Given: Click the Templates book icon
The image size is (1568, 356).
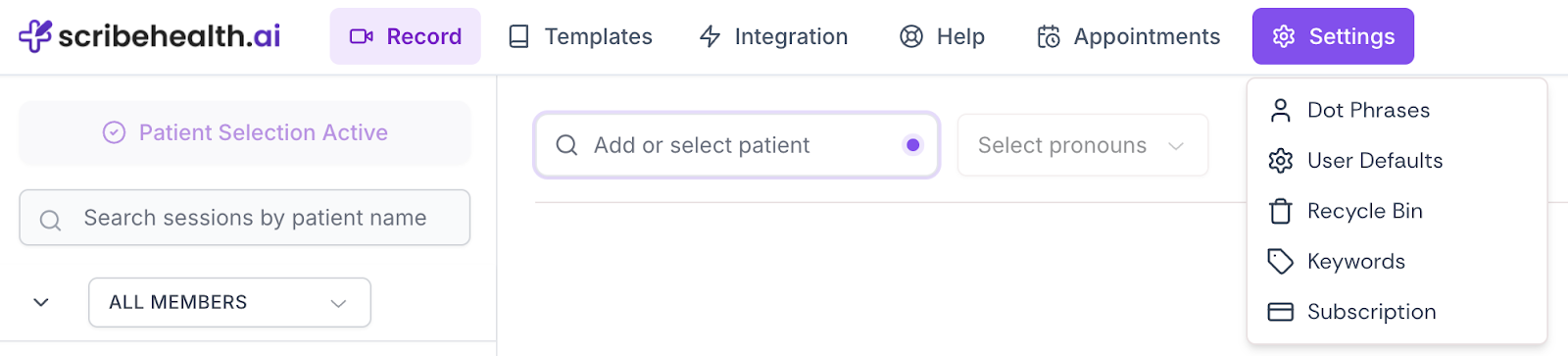Looking at the screenshot, I should [518, 36].
